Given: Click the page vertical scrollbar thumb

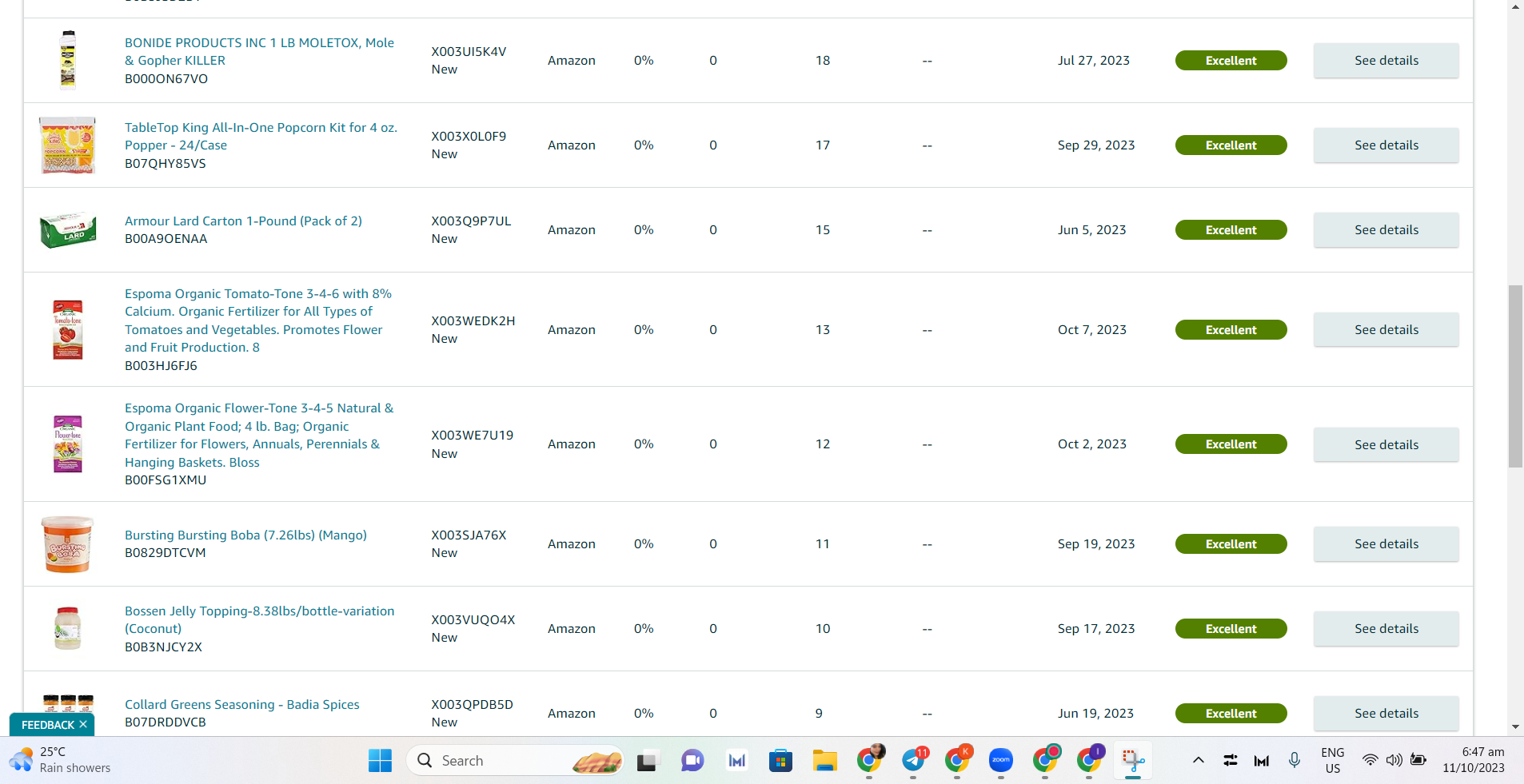Looking at the screenshot, I should [1515, 376].
